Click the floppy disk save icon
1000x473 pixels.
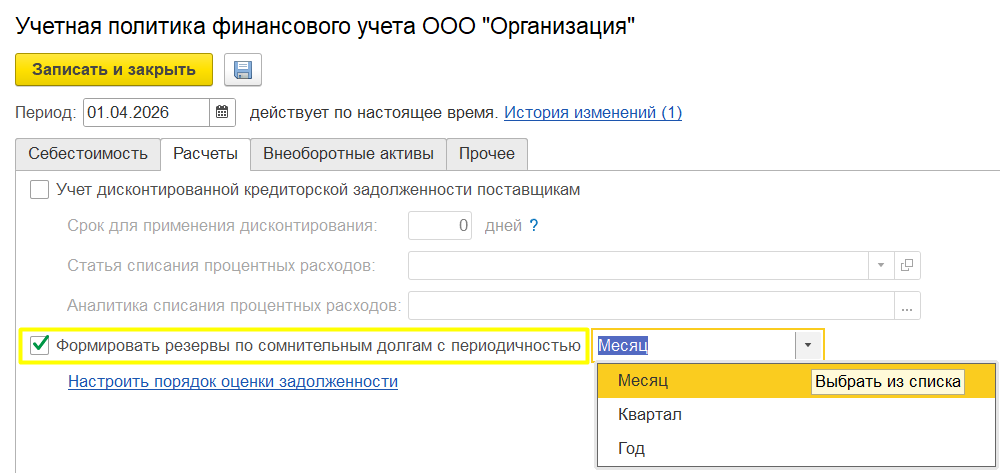(x=243, y=69)
